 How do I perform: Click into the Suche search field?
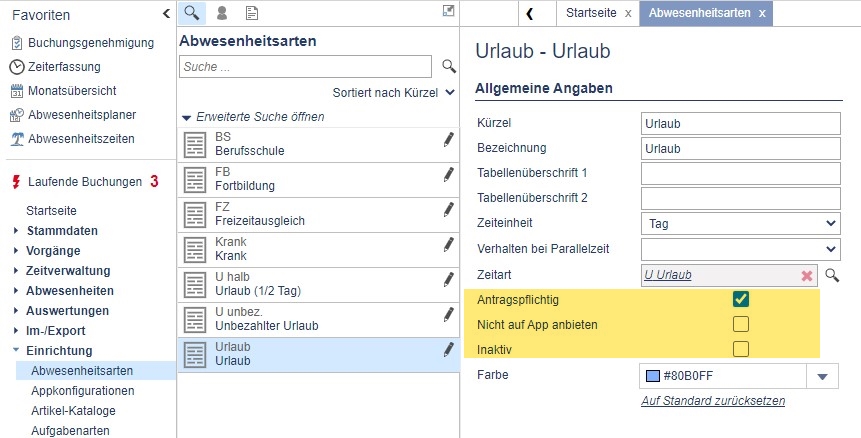(305, 66)
